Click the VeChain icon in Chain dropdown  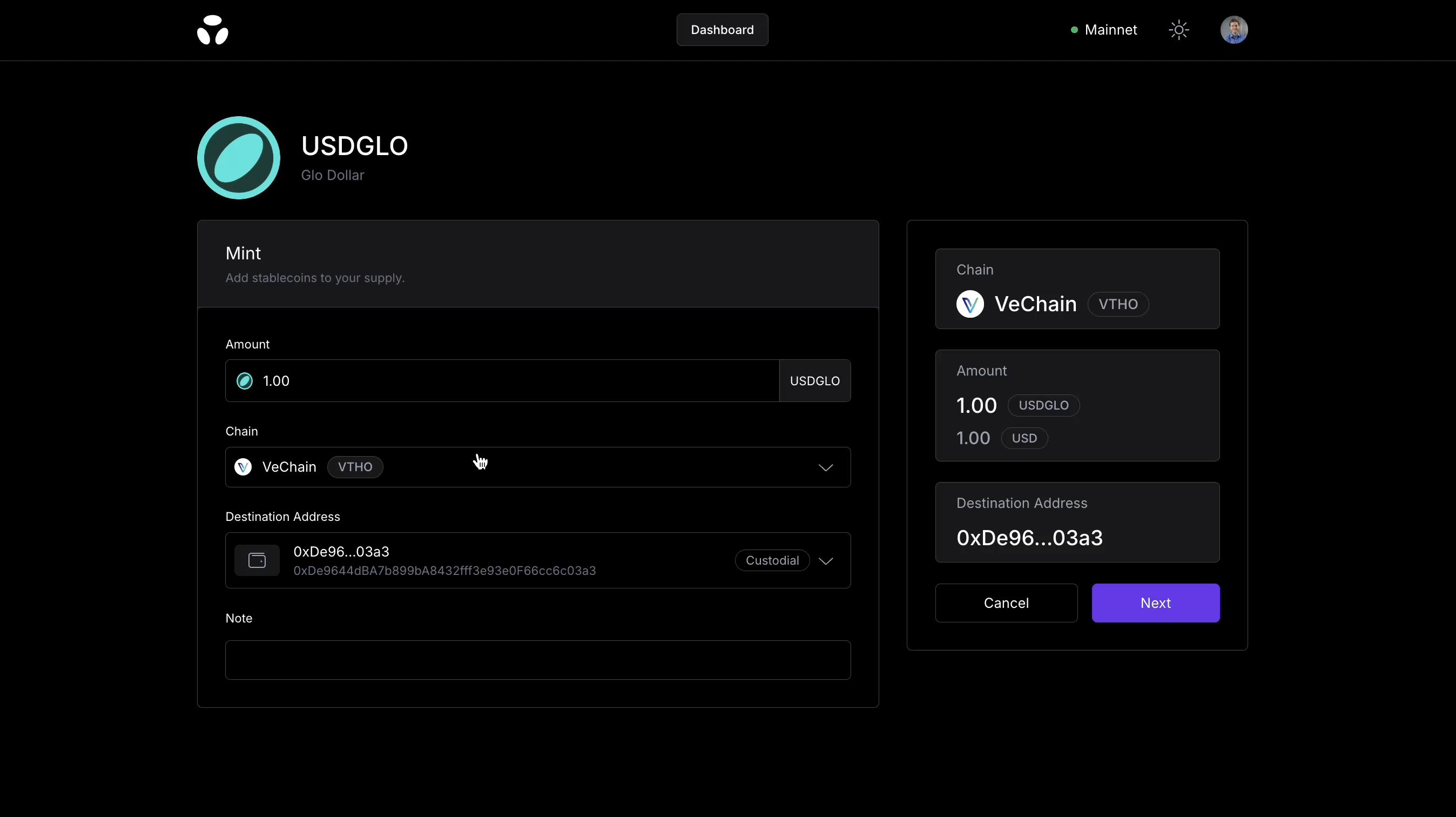(x=243, y=467)
